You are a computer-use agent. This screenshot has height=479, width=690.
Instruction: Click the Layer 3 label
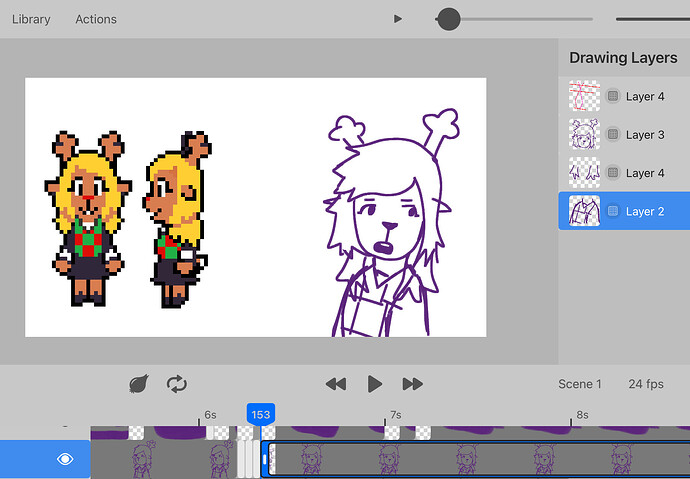tap(645, 135)
